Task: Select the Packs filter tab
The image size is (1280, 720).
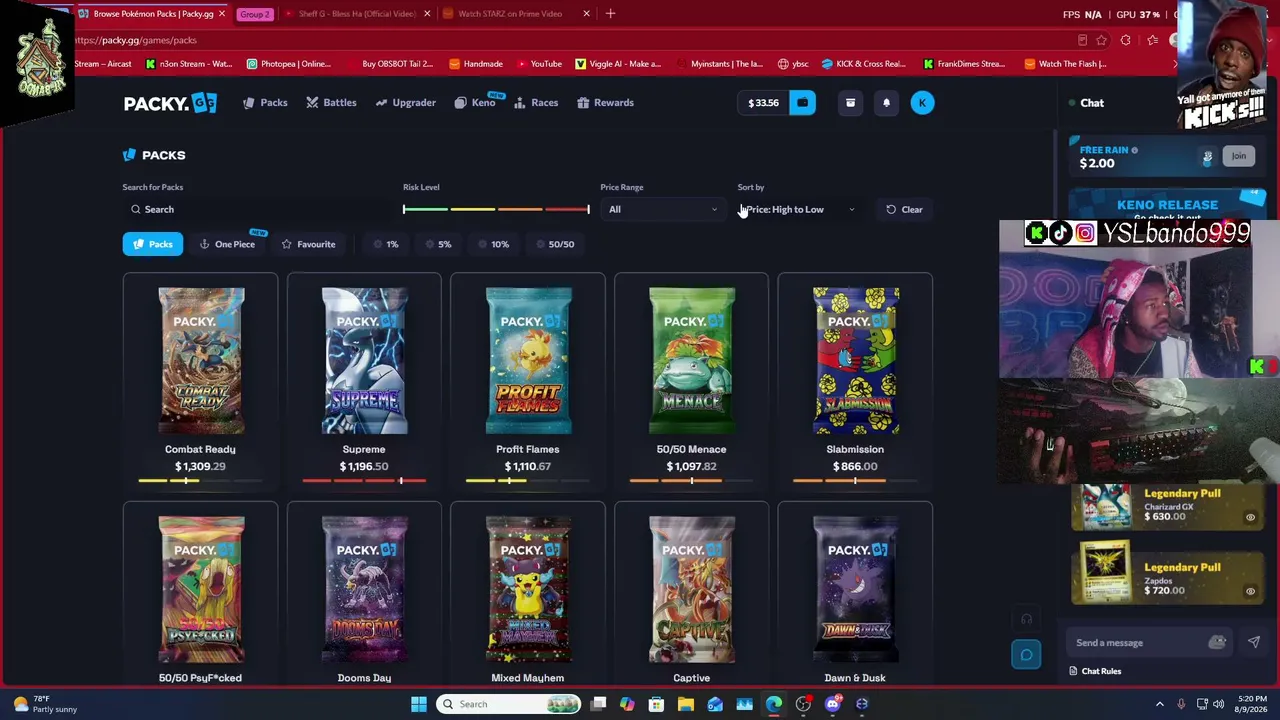Action: [153, 244]
